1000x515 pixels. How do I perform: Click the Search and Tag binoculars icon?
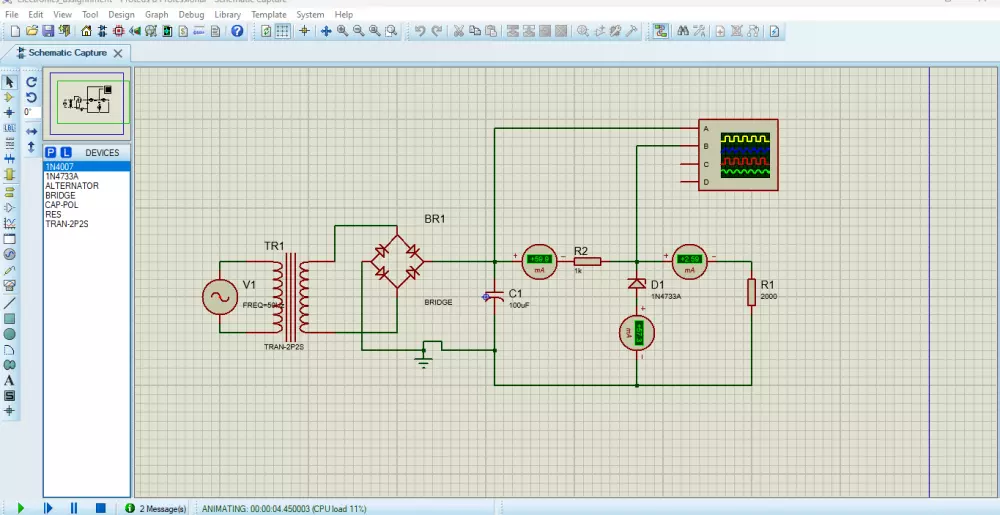682,32
